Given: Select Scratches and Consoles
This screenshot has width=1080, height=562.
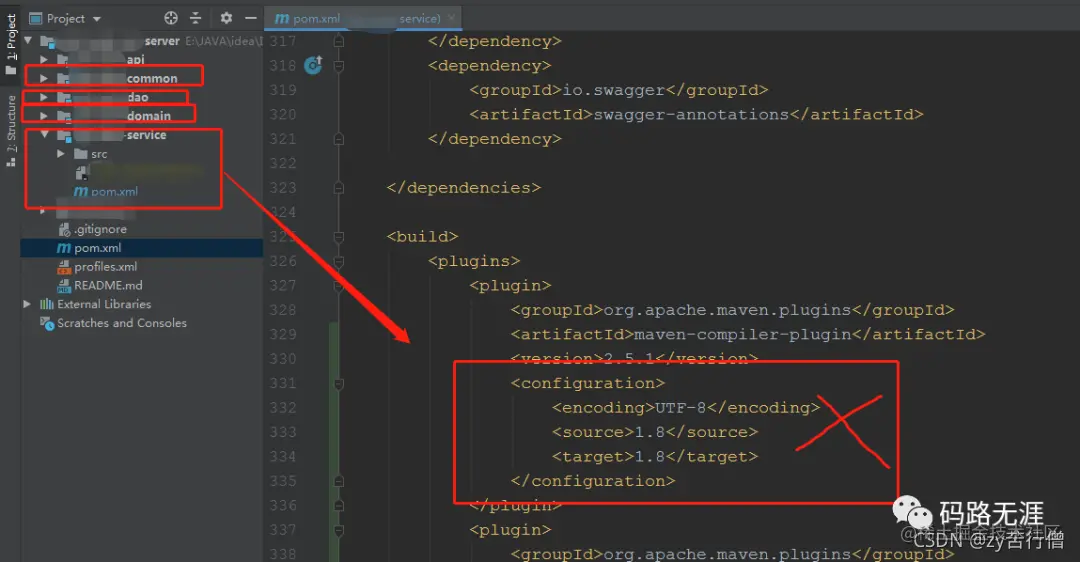Looking at the screenshot, I should (122, 323).
